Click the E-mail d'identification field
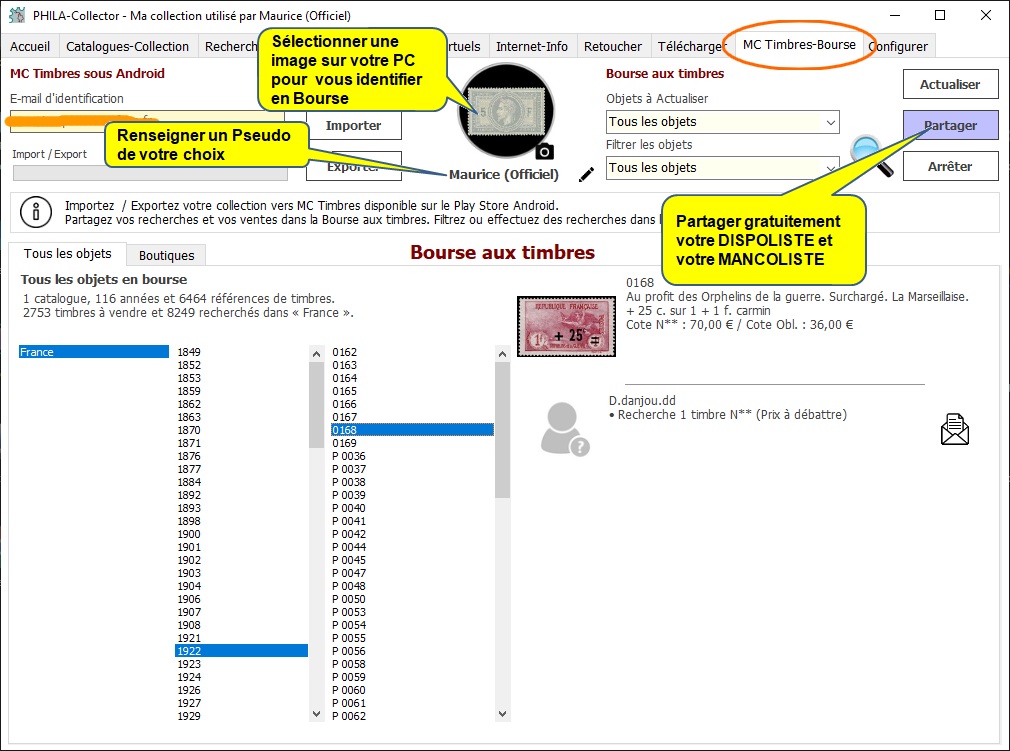The height and width of the screenshot is (751, 1010). pyautogui.click(x=147, y=121)
